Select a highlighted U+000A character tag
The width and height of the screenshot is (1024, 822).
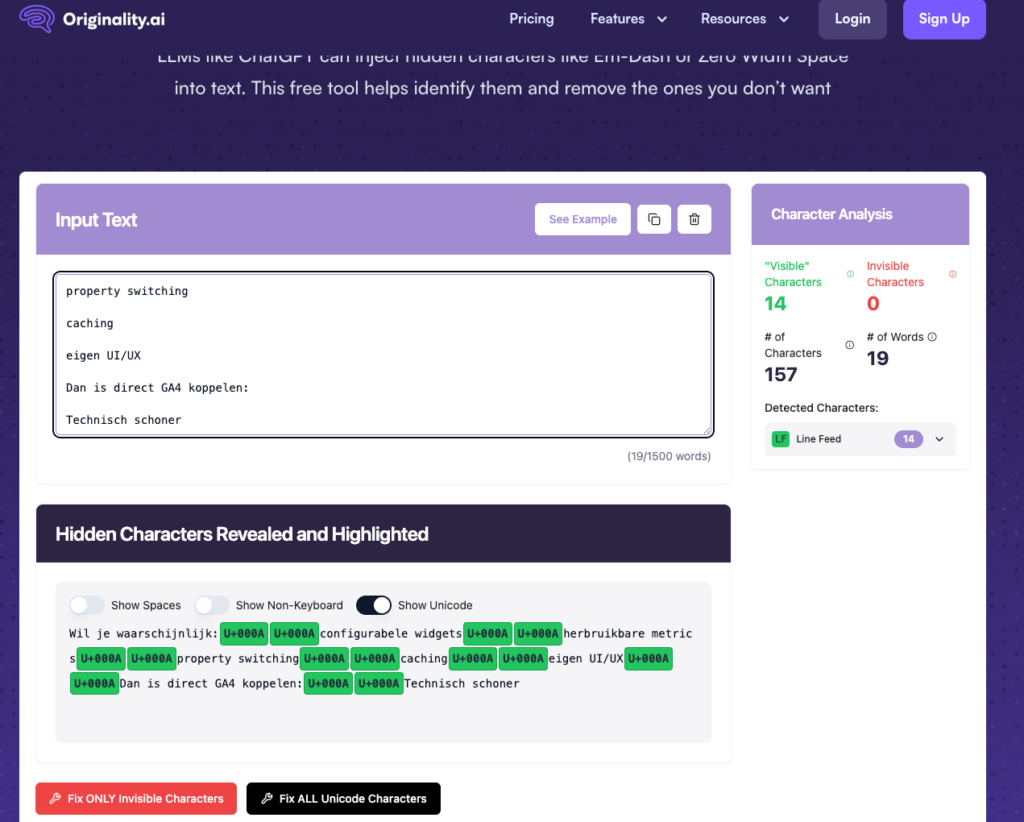(245, 633)
